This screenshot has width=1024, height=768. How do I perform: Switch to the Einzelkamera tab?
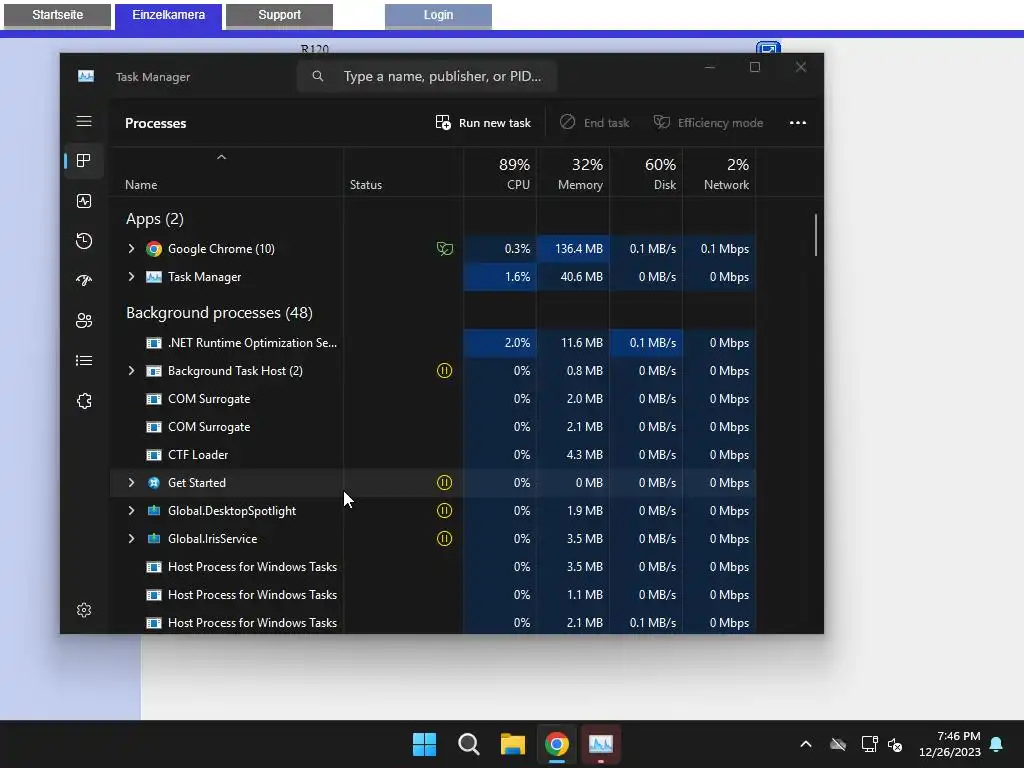coord(168,15)
